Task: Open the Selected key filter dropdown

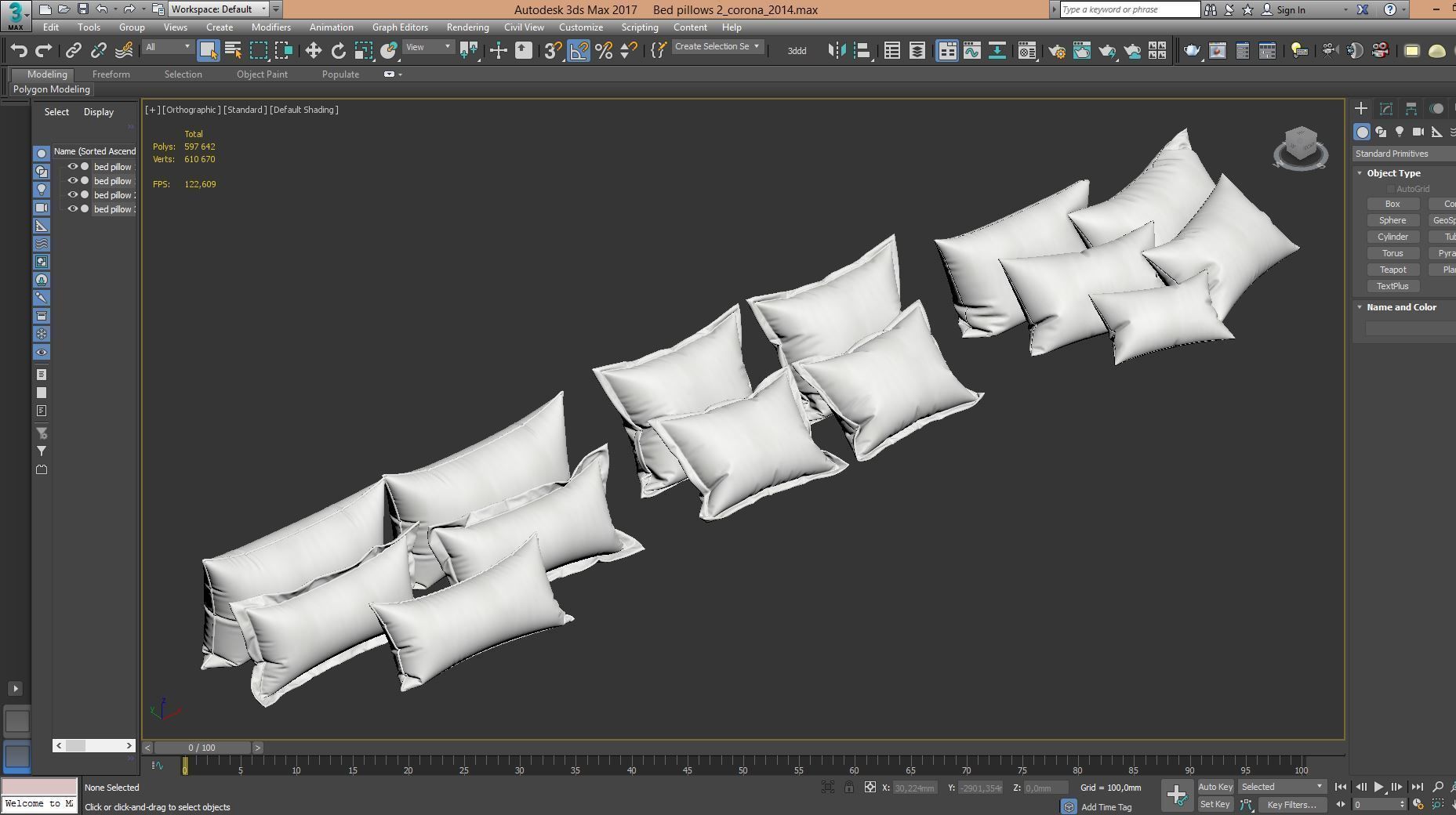Action: tap(1282, 787)
